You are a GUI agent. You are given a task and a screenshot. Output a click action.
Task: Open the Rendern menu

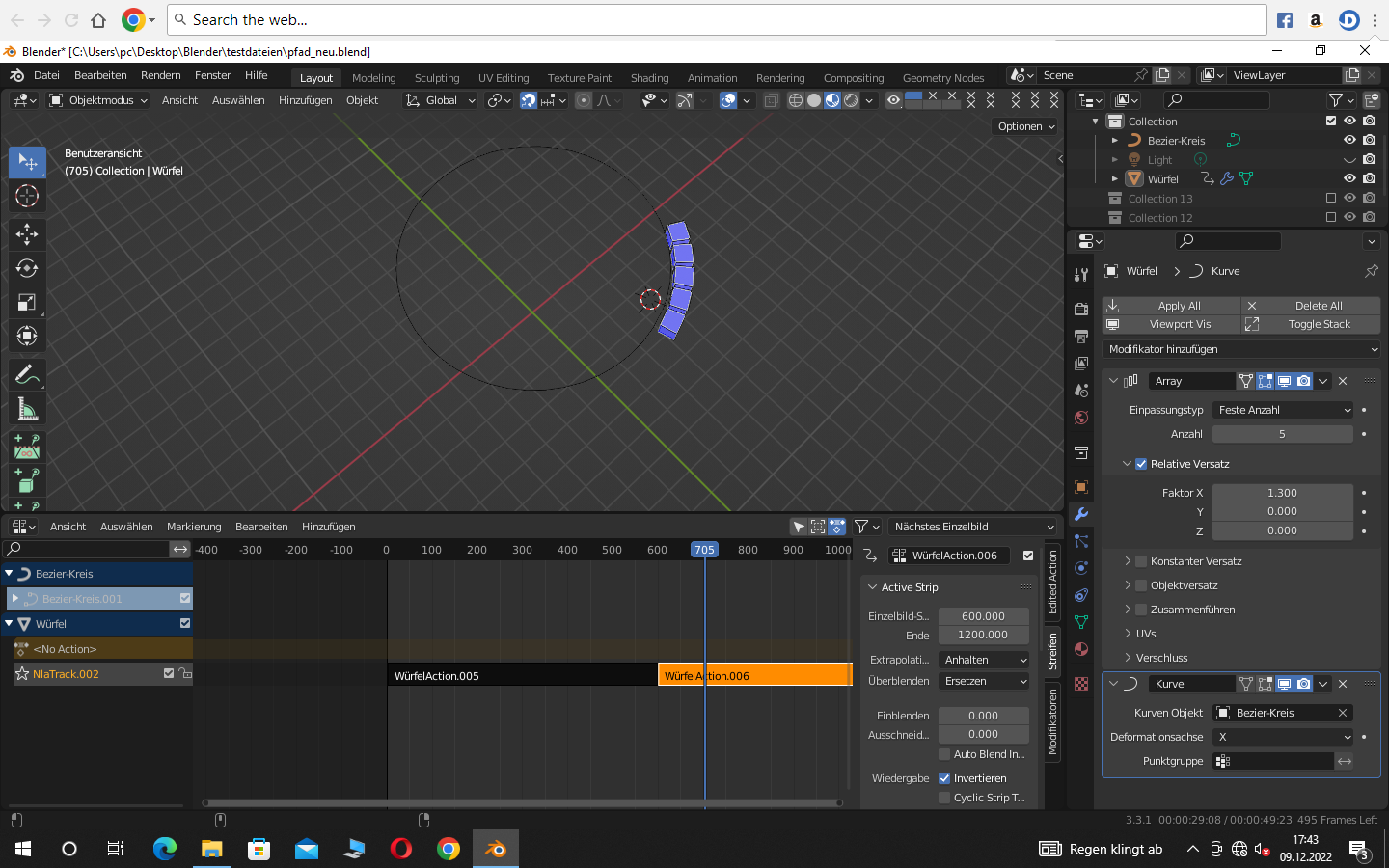coord(160,75)
